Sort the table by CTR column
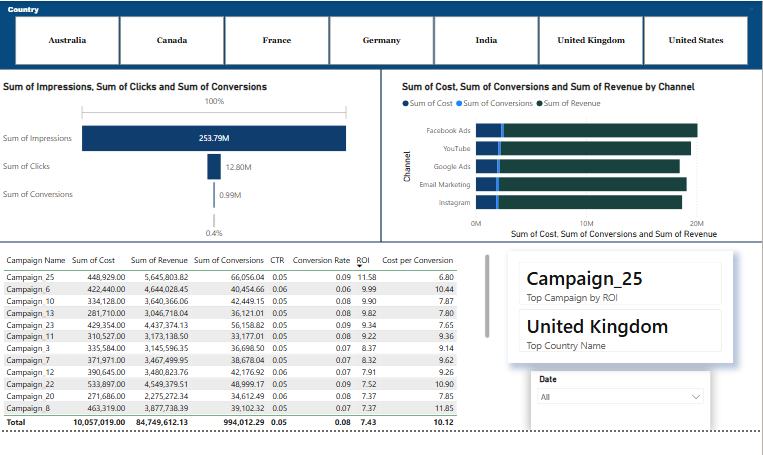Image resolution: width=763 pixels, height=455 pixels. pos(277,260)
